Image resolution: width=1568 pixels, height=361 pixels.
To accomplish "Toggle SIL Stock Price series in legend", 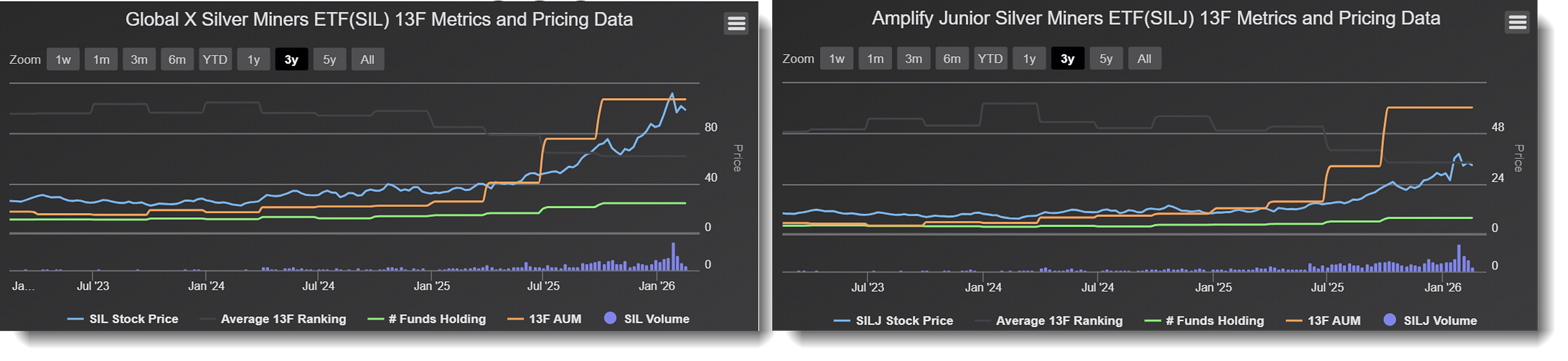I will (x=123, y=319).
